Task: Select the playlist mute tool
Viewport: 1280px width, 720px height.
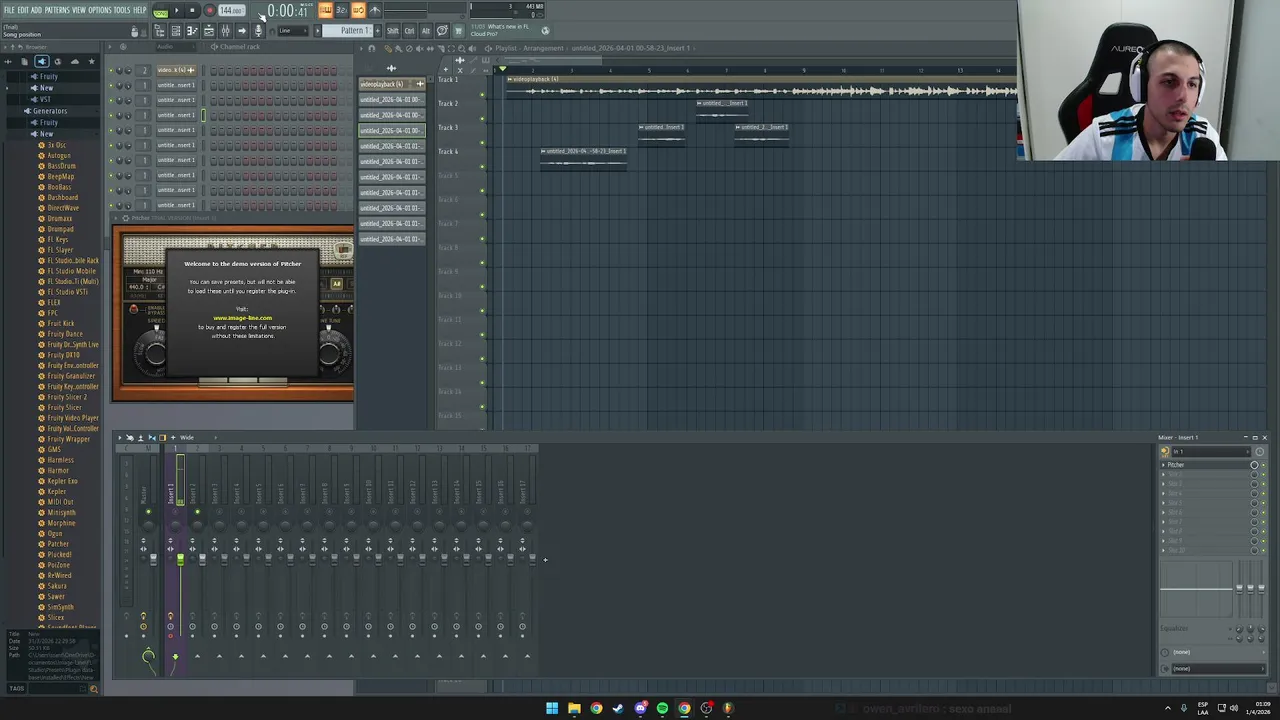Action: click(418, 48)
